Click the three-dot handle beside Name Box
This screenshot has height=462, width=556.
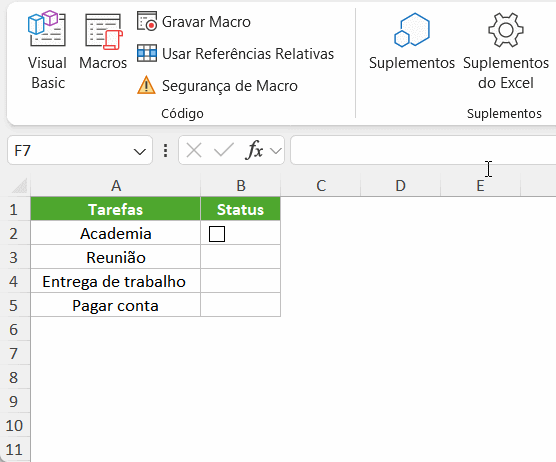click(x=165, y=150)
